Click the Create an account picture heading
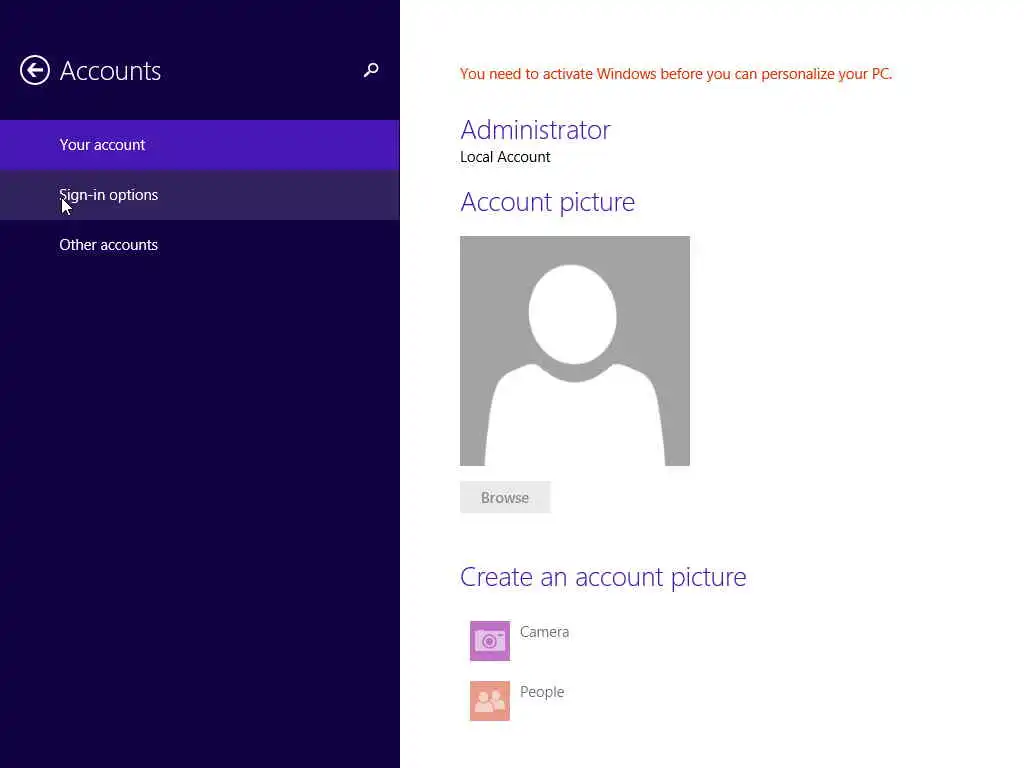1024x768 pixels. pyautogui.click(x=603, y=577)
